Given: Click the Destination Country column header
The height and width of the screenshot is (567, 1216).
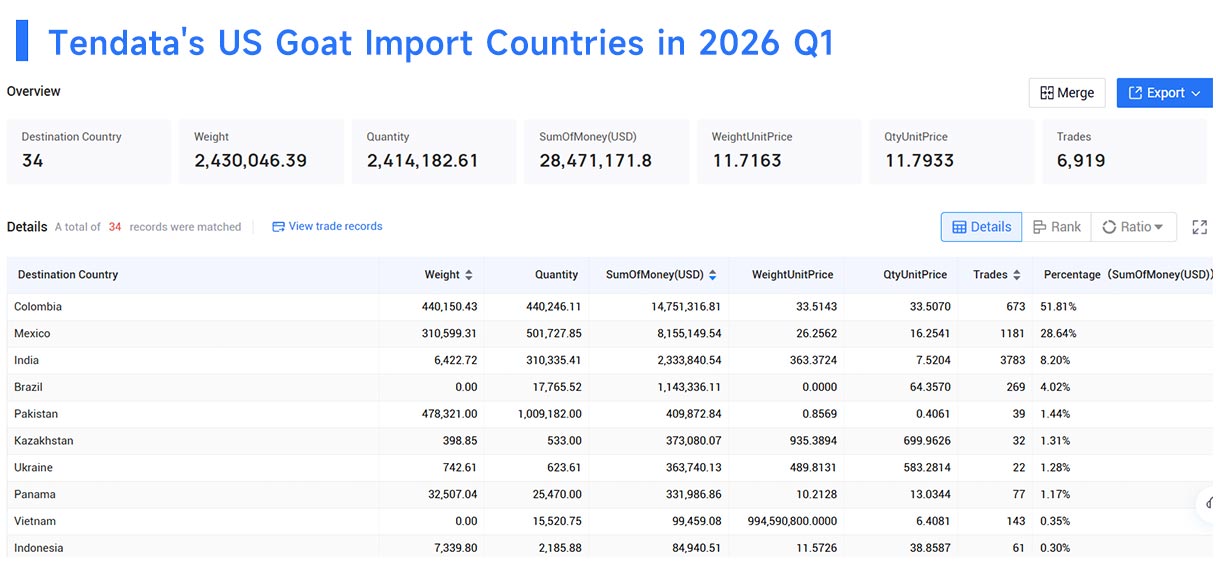Looking at the screenshot, I should click(x=68, y=275).
